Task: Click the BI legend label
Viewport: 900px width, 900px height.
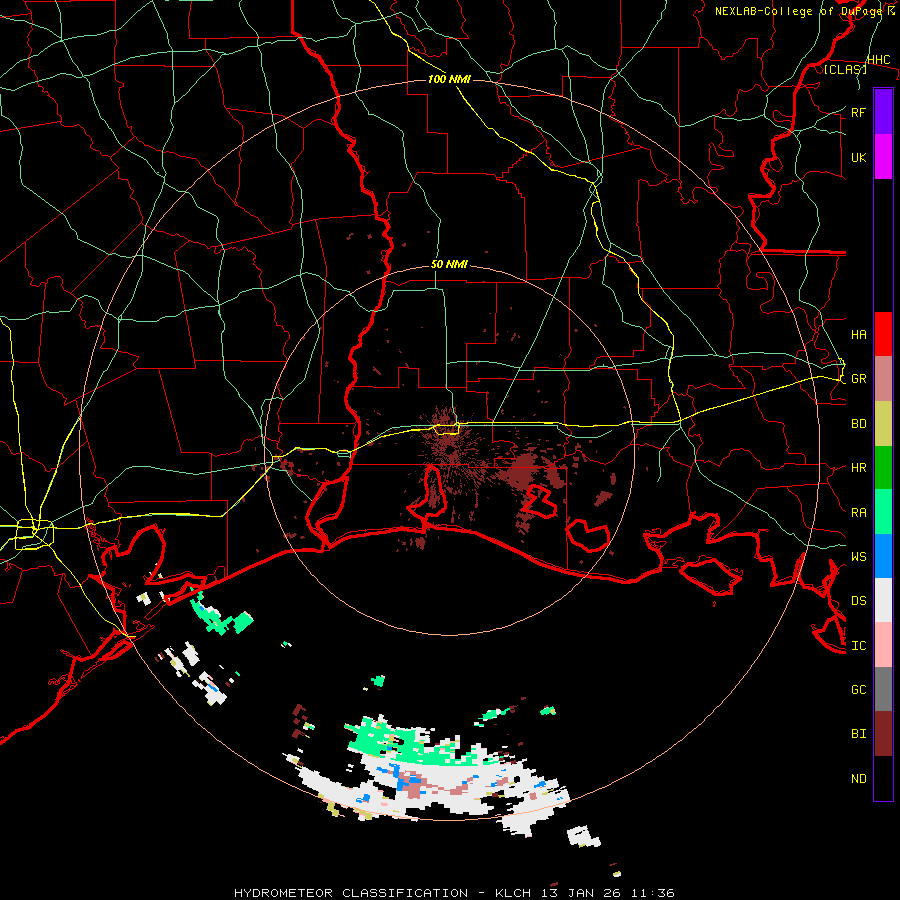Action: pos(858,734)
